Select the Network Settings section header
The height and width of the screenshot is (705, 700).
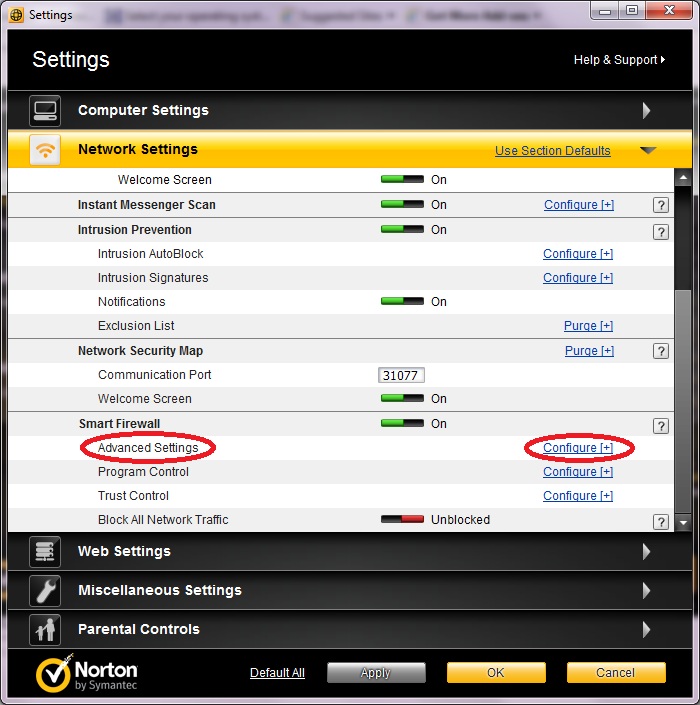click(x=350, y=150)
